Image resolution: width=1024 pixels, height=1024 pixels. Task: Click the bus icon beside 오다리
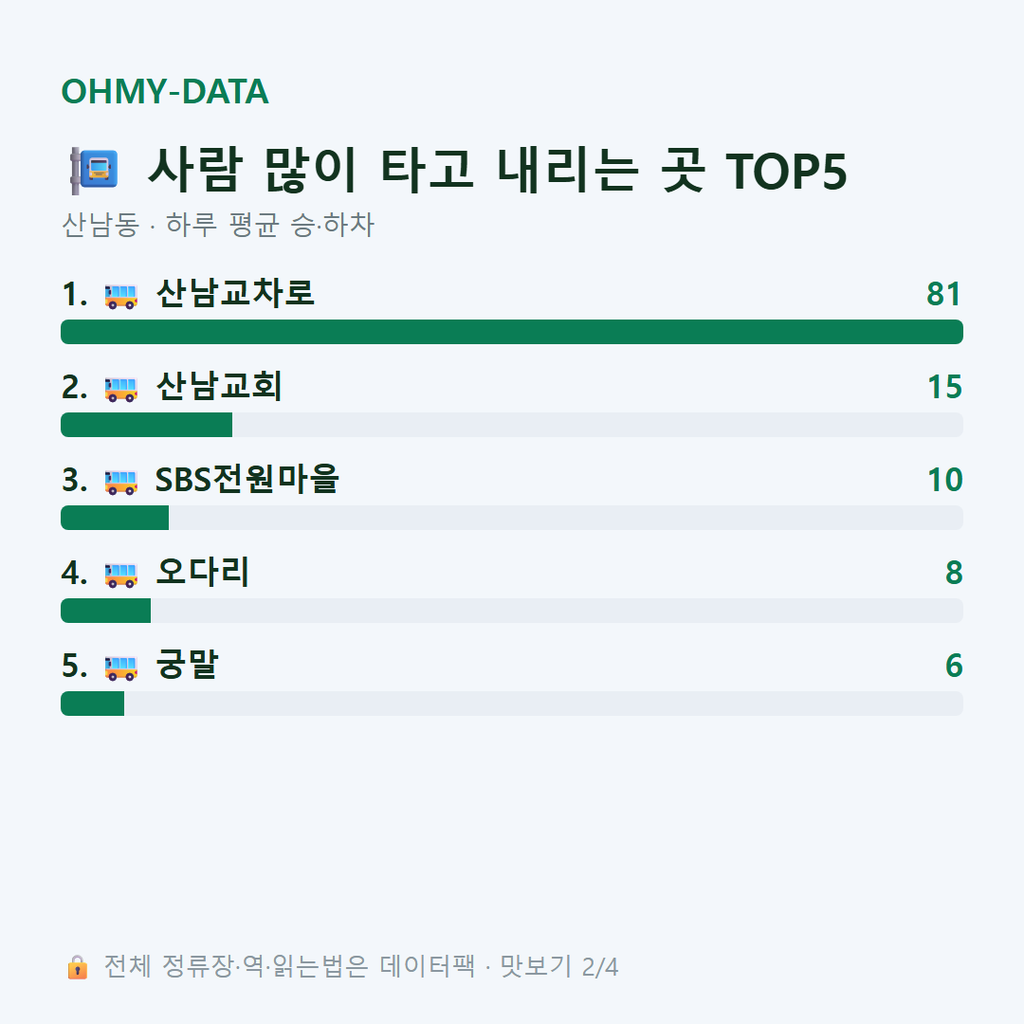[121, 575]
